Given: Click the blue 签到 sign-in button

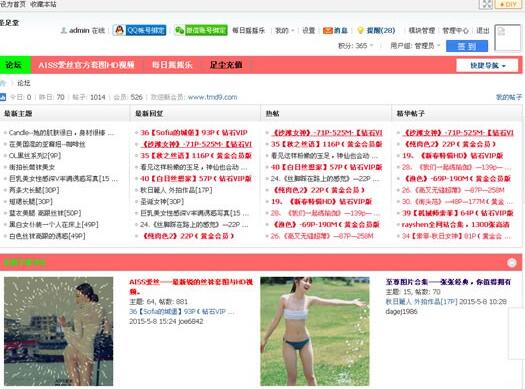Looking at the screenshot, I should point(467,46).
